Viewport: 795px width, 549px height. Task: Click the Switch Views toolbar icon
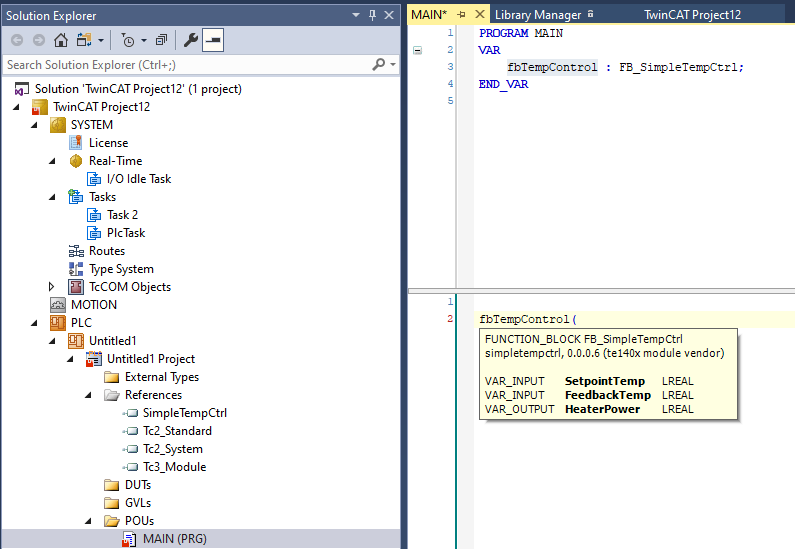84,40
